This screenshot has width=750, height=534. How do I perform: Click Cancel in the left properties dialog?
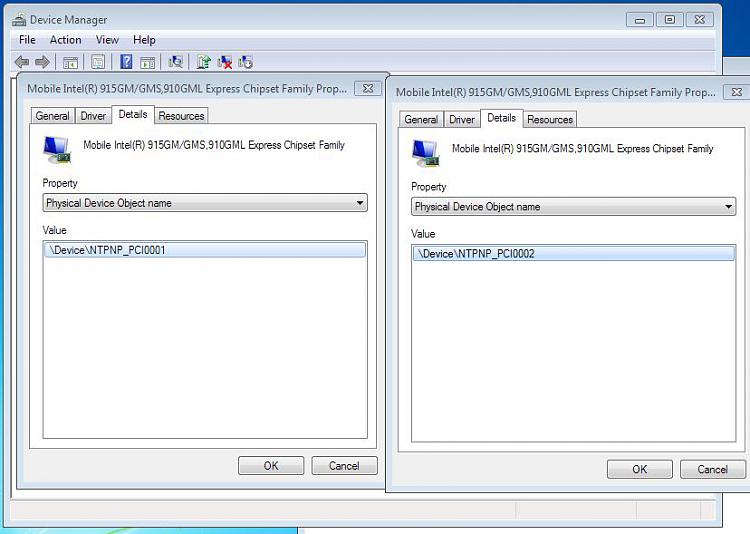[x=344, y=466]
